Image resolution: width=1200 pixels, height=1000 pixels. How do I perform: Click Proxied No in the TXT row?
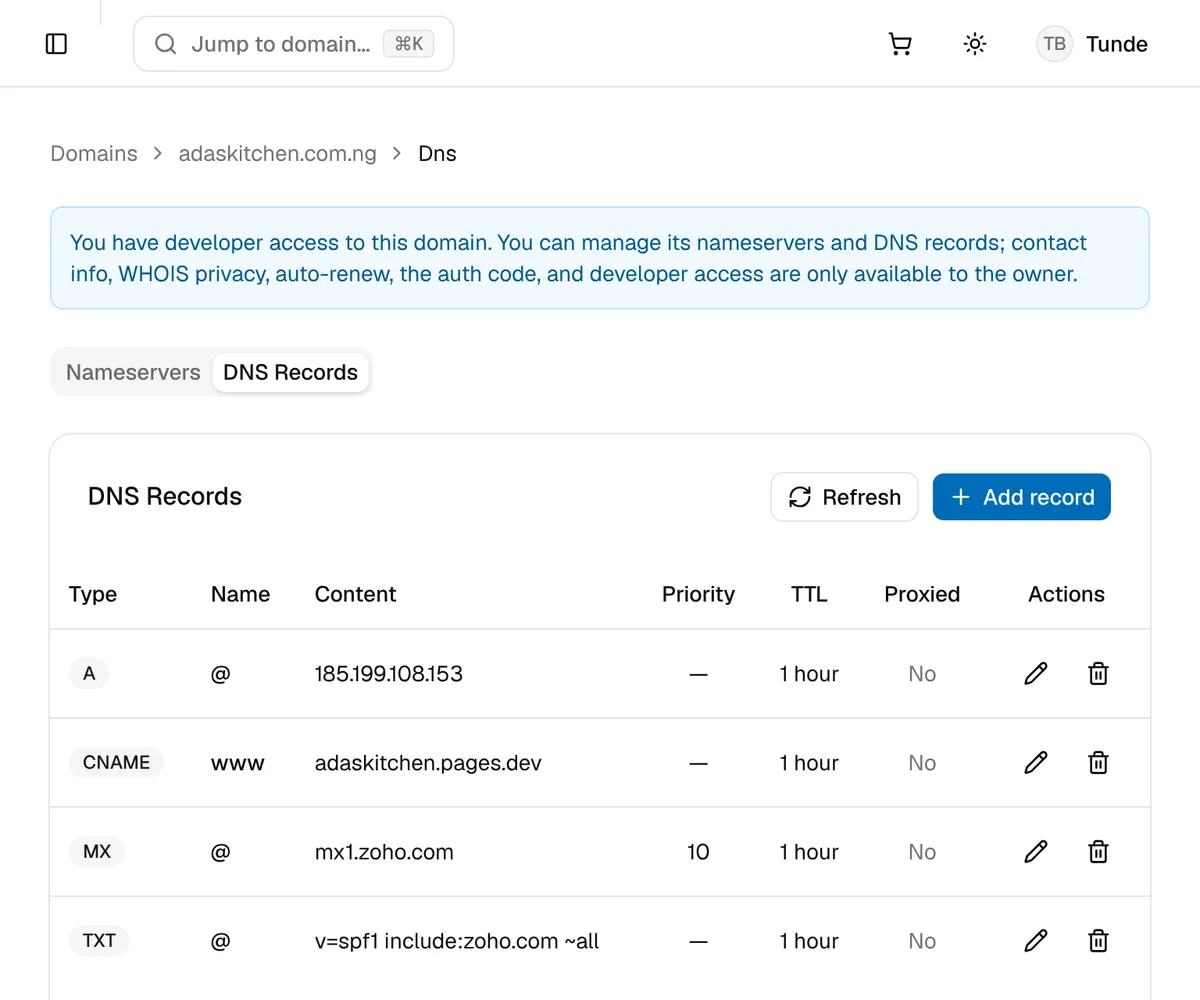[922, 941]
